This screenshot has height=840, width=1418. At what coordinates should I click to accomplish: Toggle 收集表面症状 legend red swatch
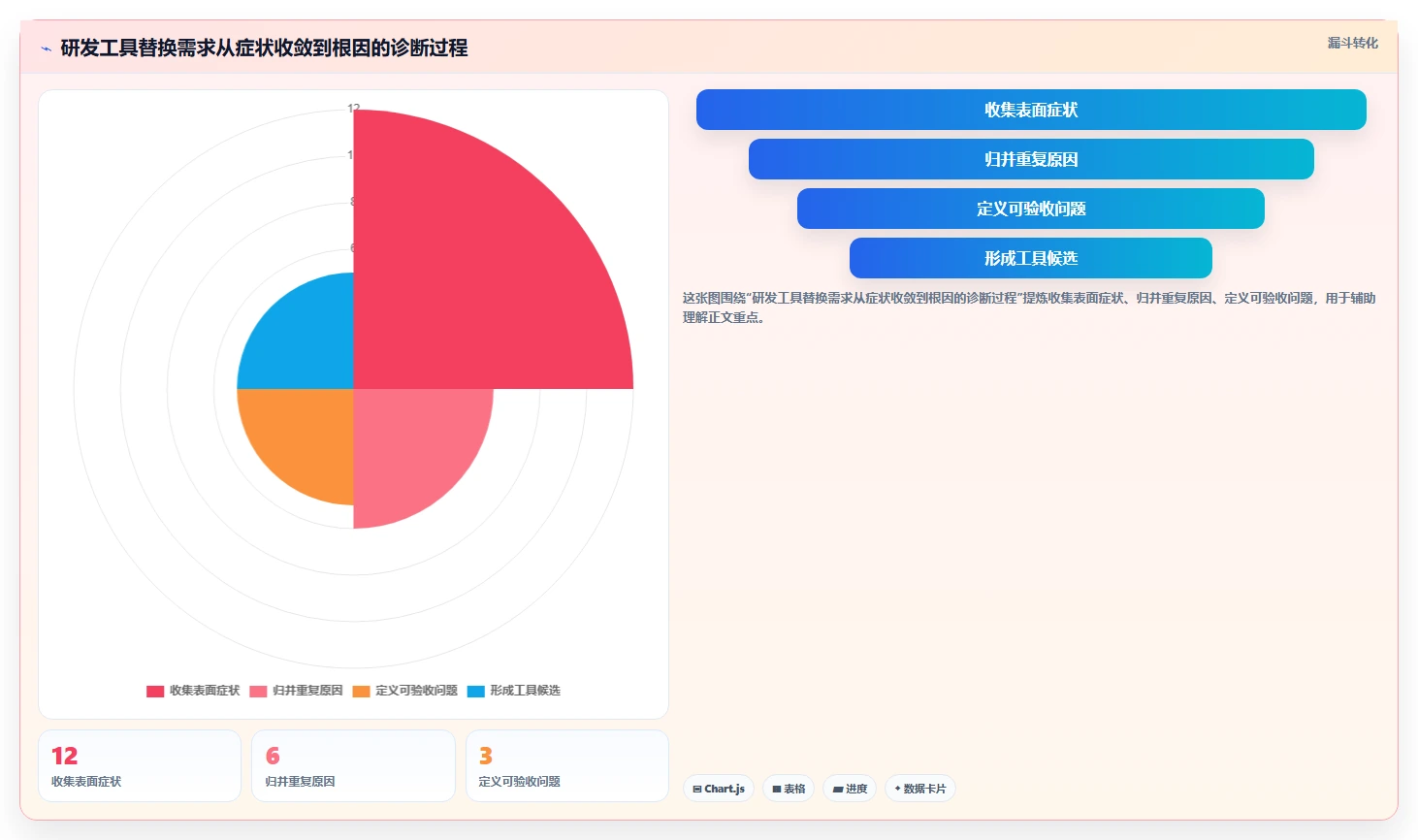(155, 692)
